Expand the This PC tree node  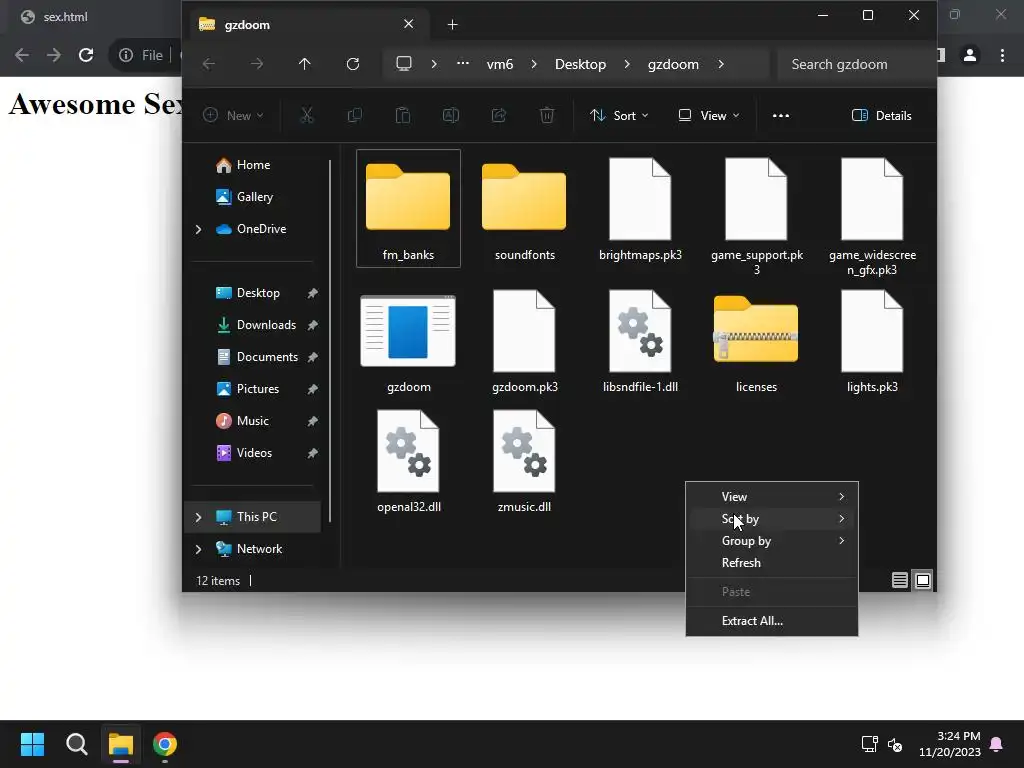(199, 517)
